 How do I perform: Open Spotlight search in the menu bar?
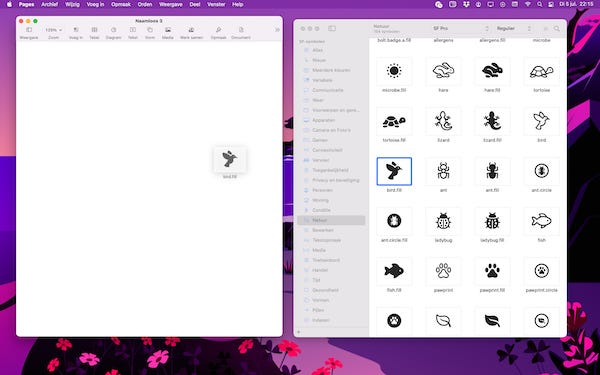tap(539, 5)
